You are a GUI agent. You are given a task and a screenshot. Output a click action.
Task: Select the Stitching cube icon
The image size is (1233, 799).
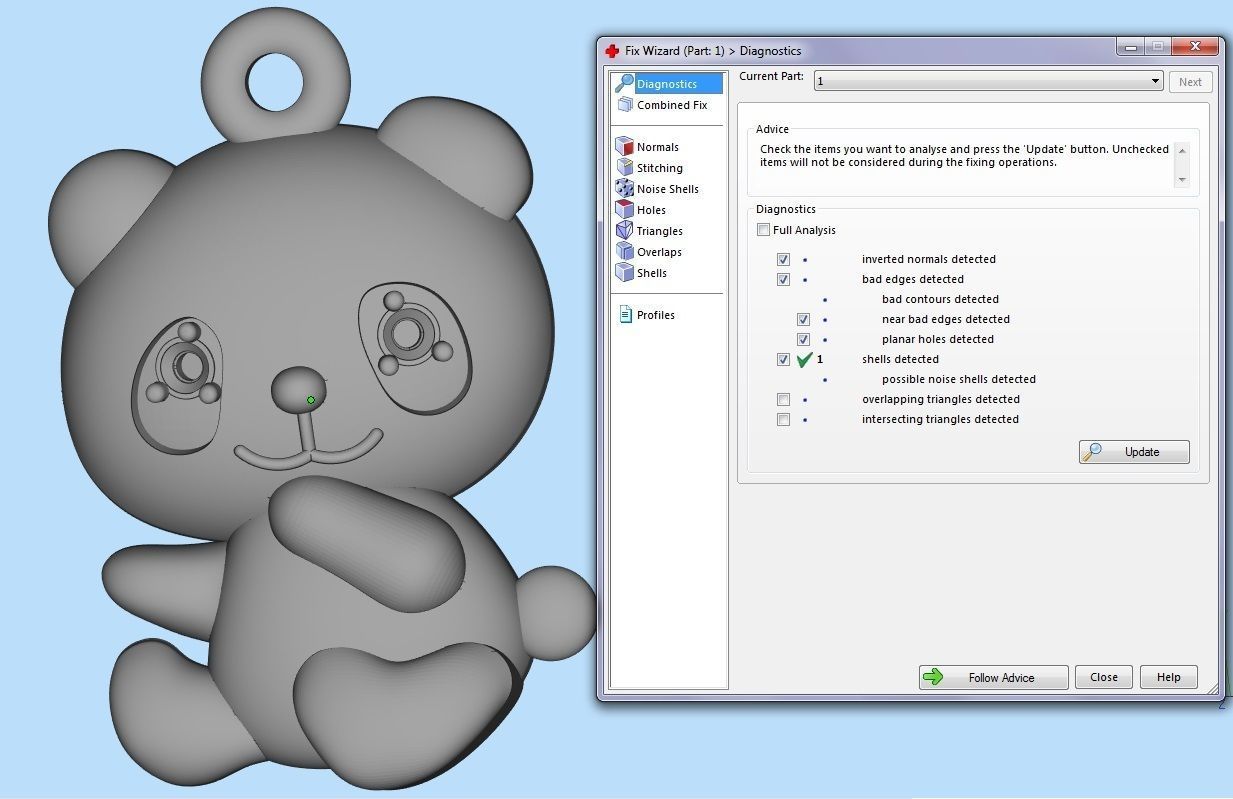[x=625, y=168]
